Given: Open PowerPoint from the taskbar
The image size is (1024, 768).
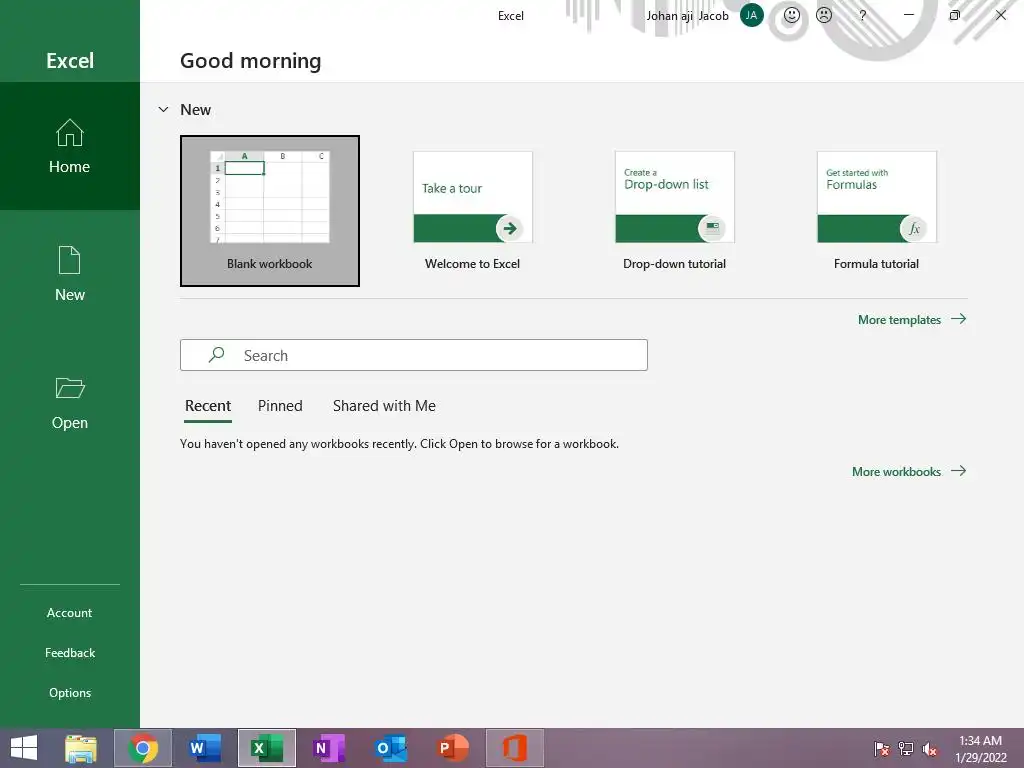Looking at the screenshot, I should [x=453, y=748].
